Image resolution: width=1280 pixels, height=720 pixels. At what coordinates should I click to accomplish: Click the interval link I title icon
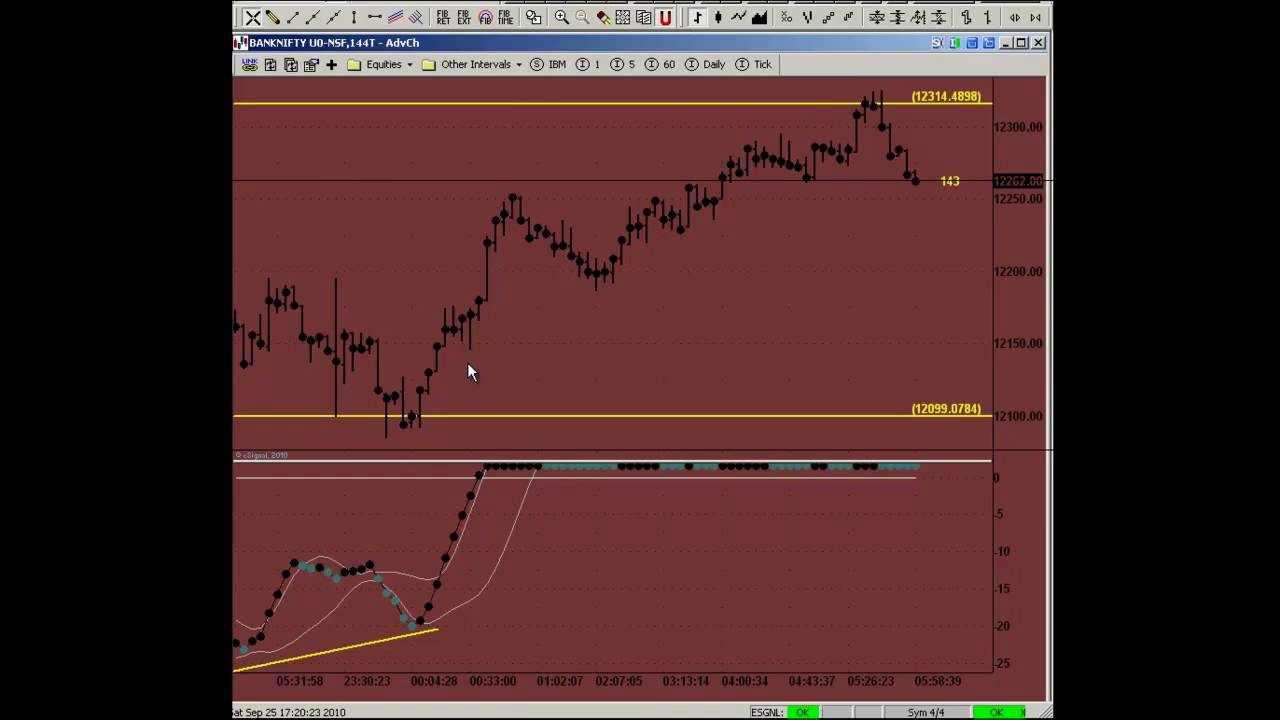[x=954, y=42]
